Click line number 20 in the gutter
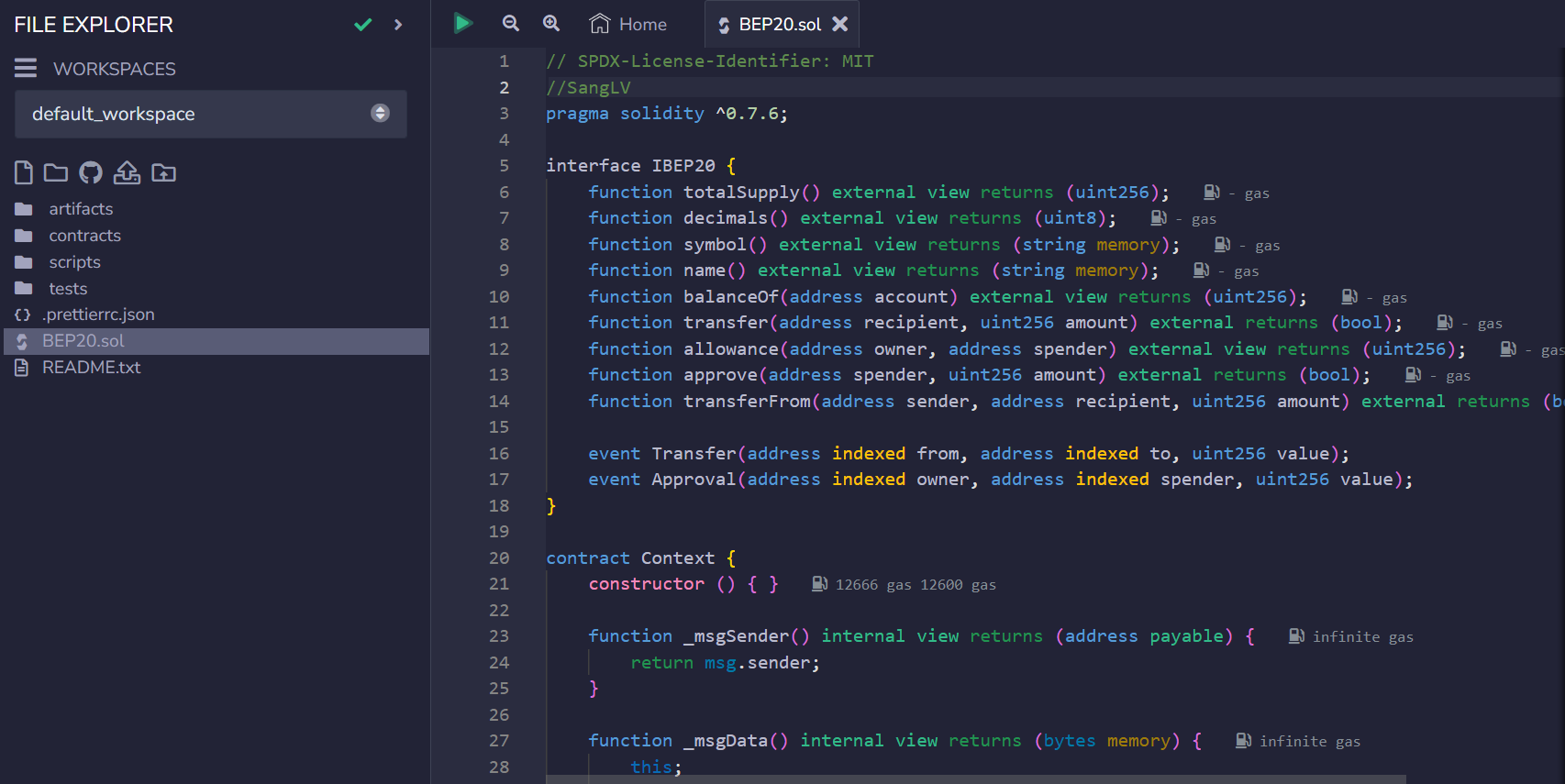This screenshot has height=784, width=1565. click(x=499, y=558)
